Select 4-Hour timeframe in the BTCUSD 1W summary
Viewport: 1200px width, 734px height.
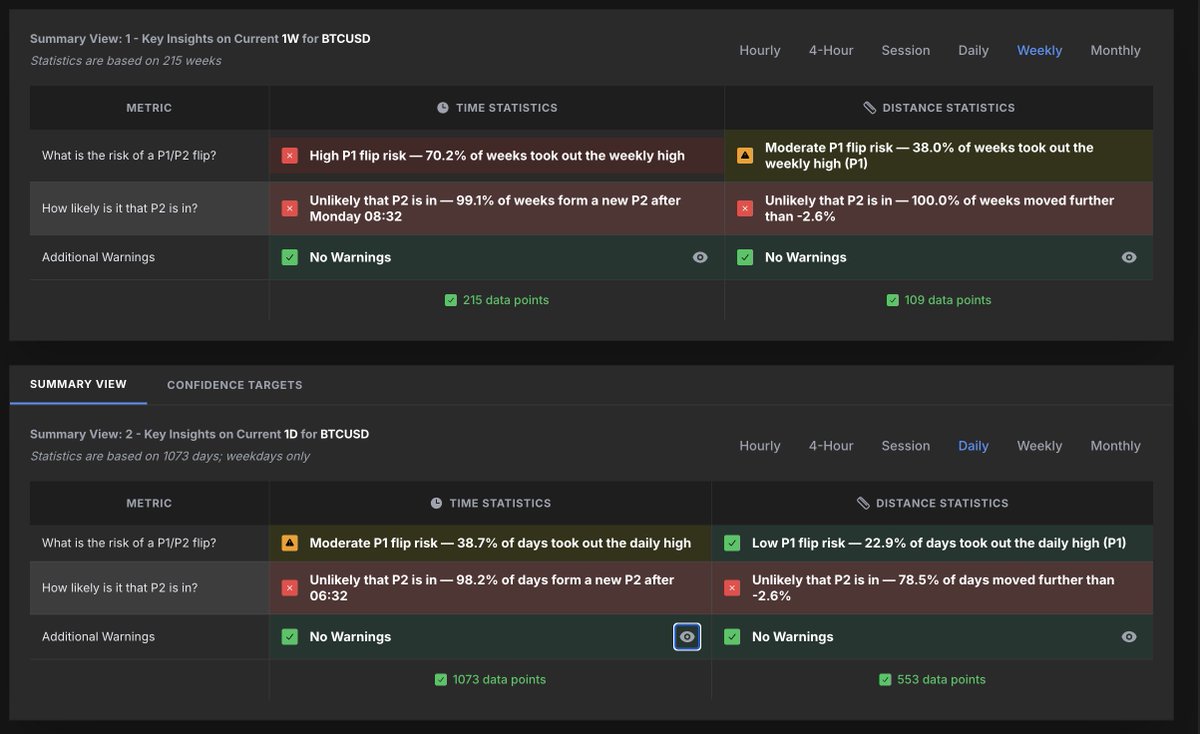[x=831, y=50]
